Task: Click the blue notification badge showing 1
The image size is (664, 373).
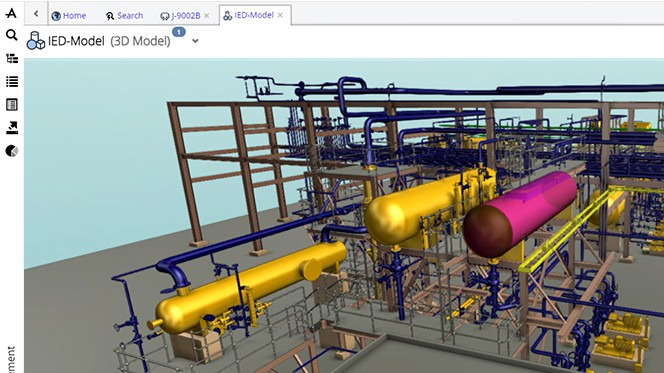Action: coord(179,32)
